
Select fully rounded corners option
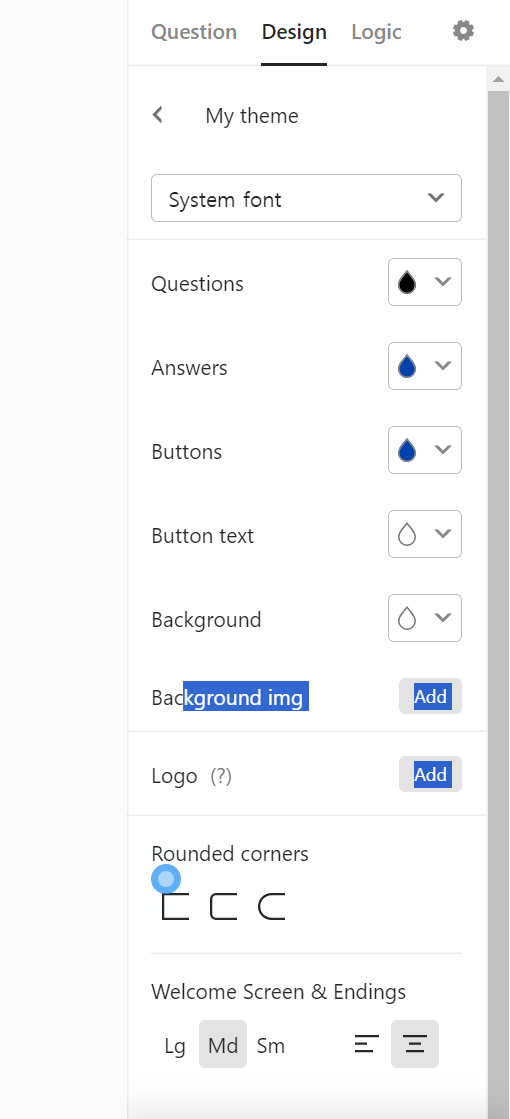coord(272,906)
